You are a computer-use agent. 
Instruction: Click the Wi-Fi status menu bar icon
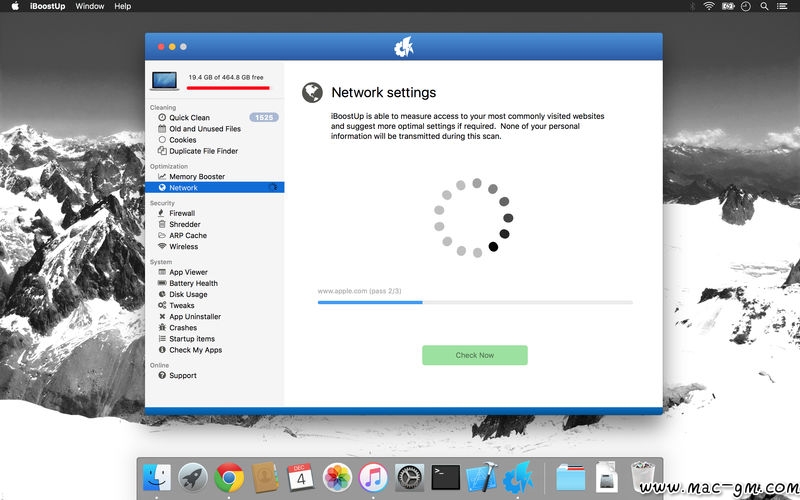click(x=709, y=6)
